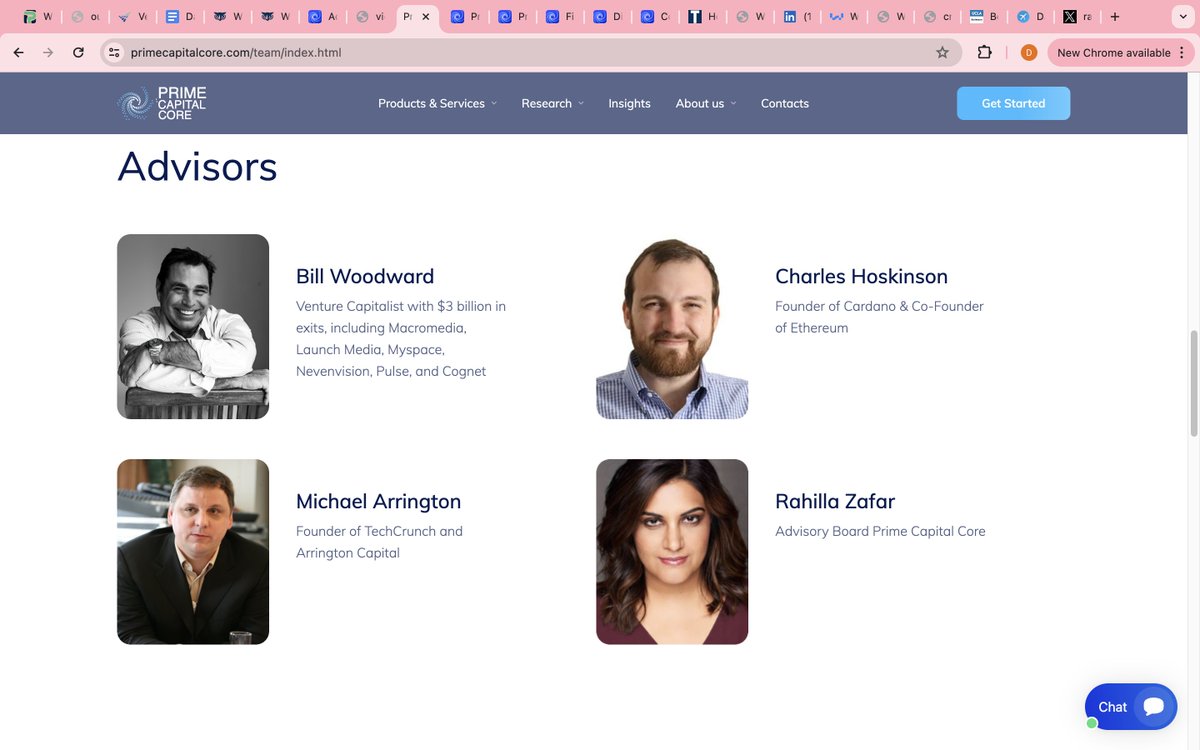
Task: Reload the current page
Action: click(78, 52)
